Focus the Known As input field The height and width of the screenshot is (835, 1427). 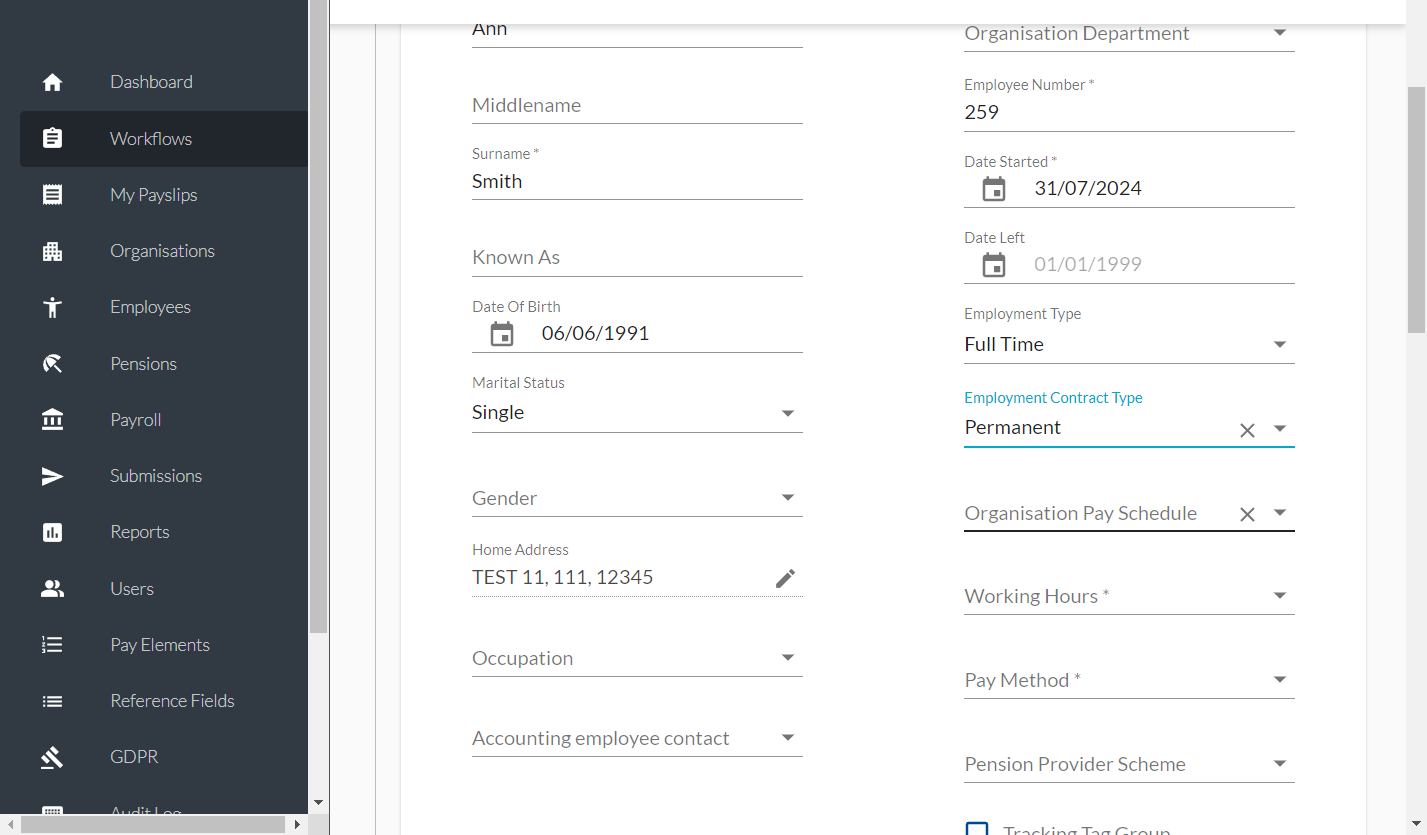[637, 257]
